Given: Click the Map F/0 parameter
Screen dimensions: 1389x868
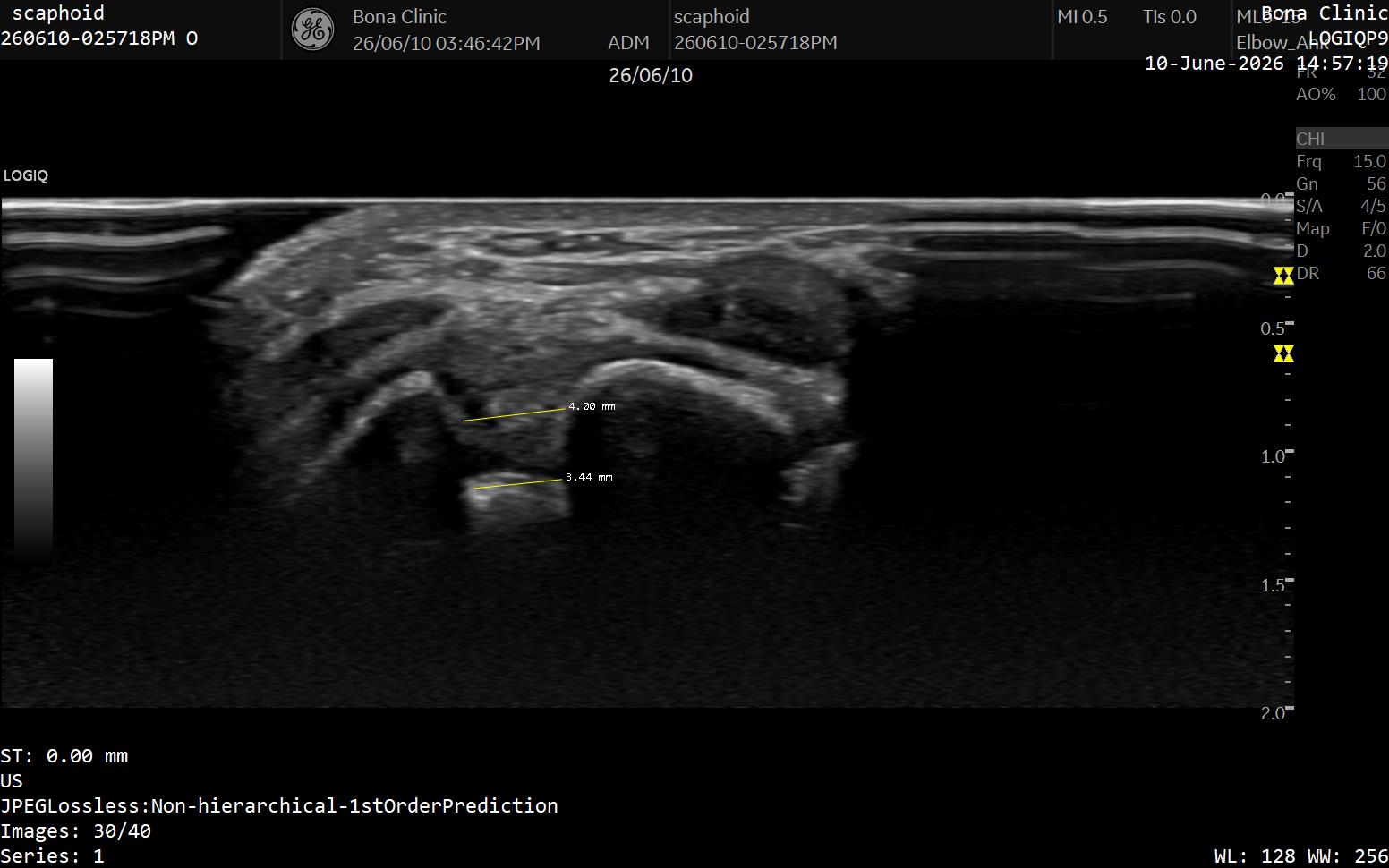Looking at the screenshot, I should (x=1341, y=228).
